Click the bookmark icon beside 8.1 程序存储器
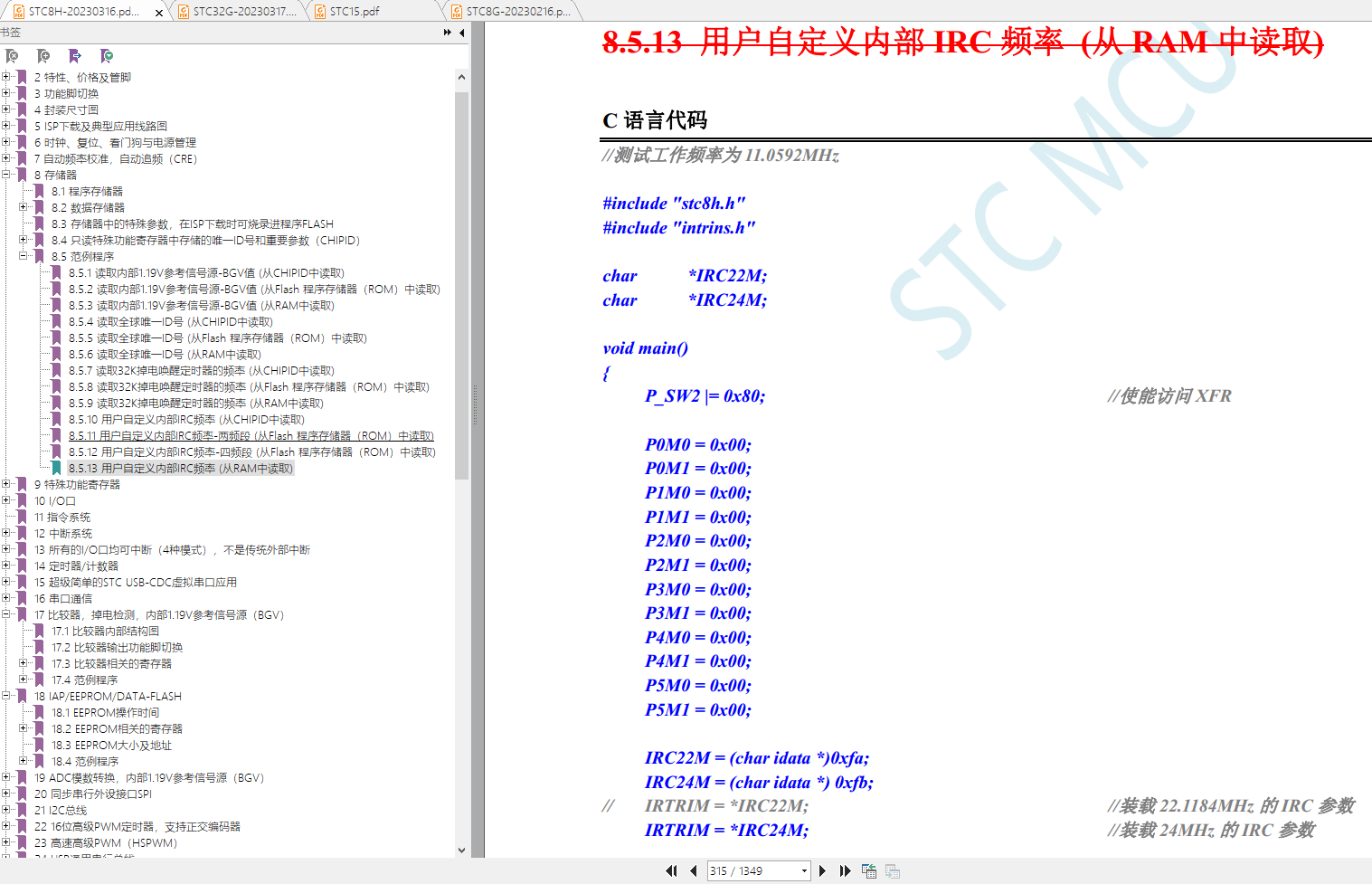The image size is (1372, 884). [39, 191]
